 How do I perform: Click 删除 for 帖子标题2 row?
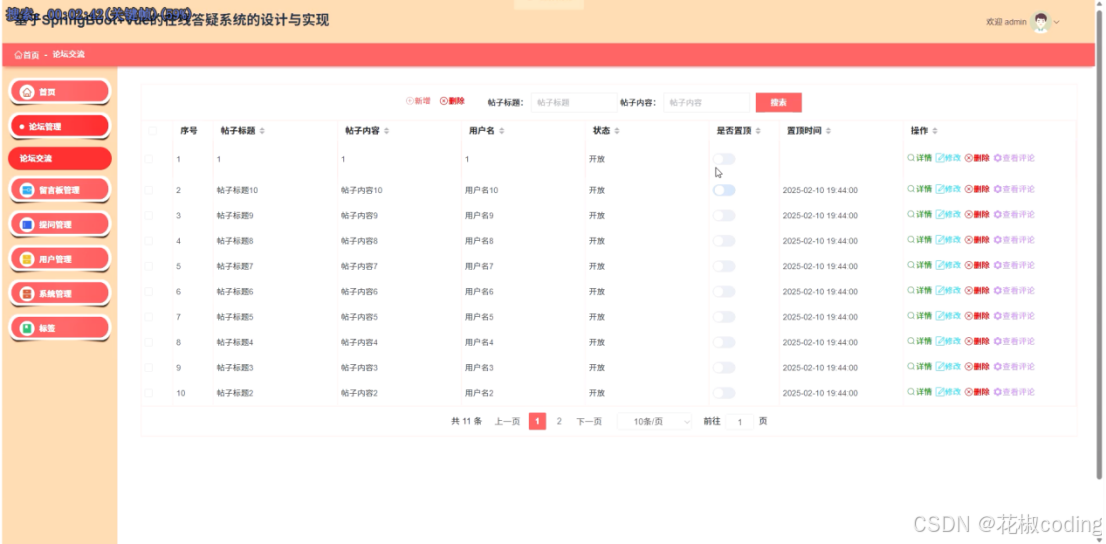(977, 392)
